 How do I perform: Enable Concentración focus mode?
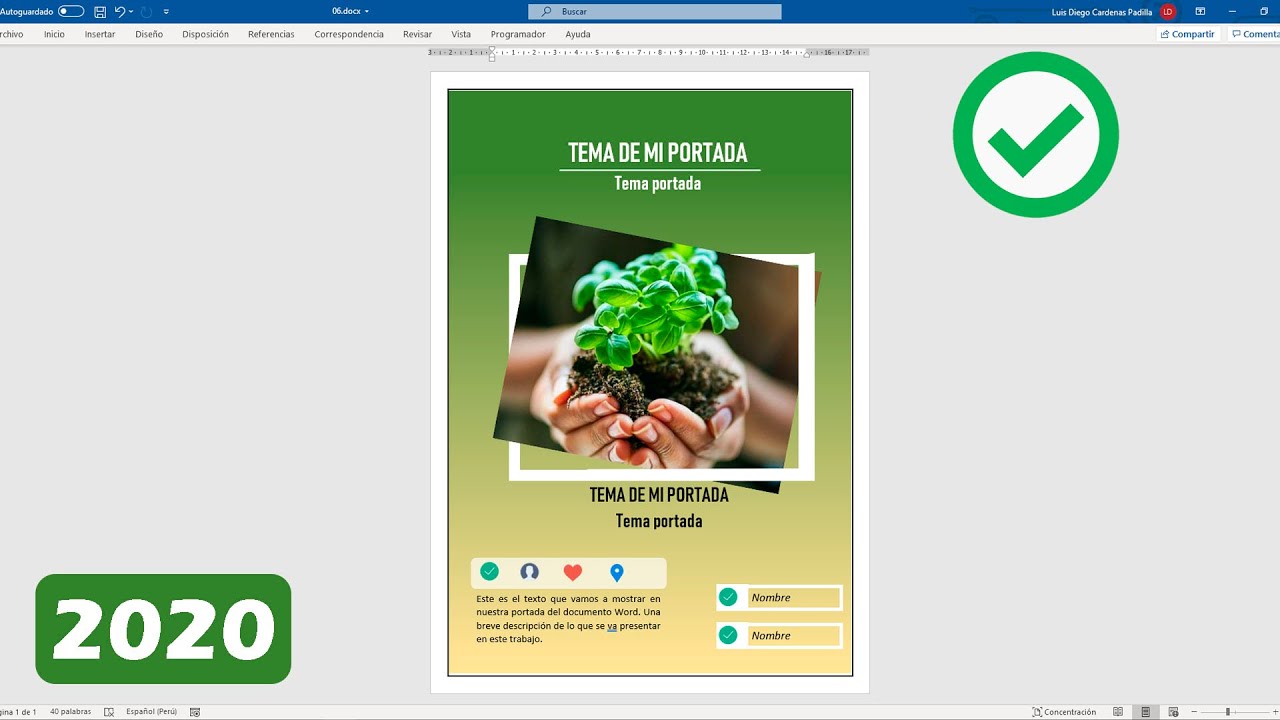1065,712
